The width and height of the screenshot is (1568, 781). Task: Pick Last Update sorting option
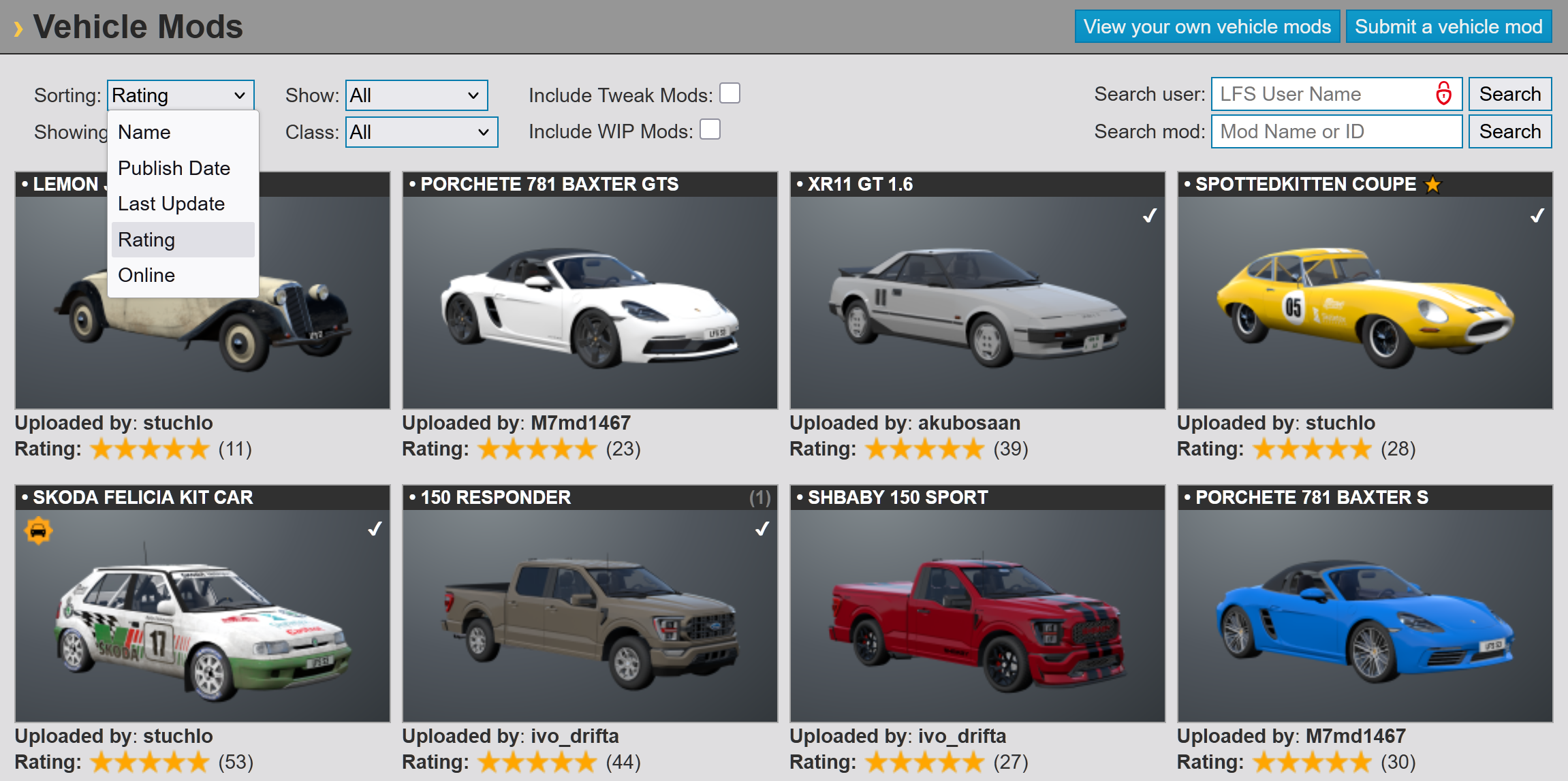(171, 204)
